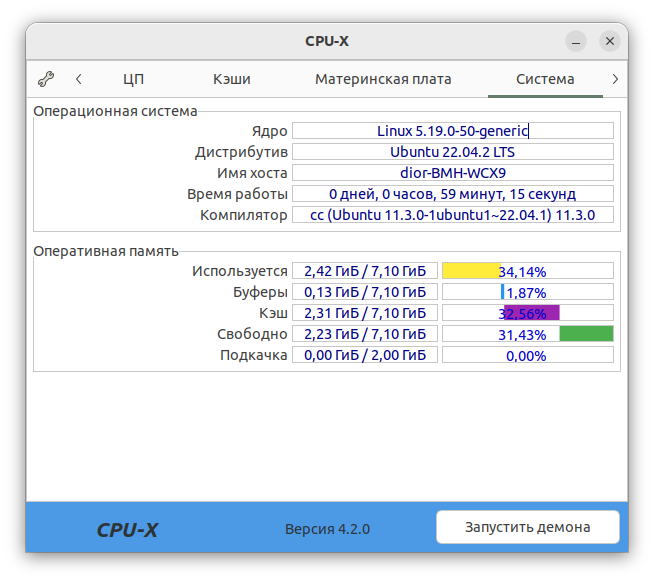Open the Кэши tab
The image size is (654, 581).
point(231,79)
